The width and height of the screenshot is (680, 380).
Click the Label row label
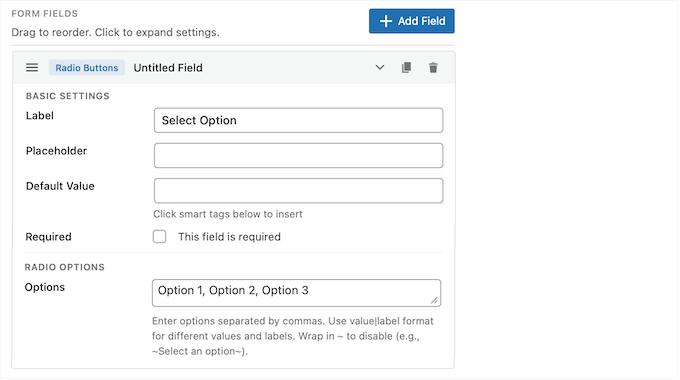39,116
